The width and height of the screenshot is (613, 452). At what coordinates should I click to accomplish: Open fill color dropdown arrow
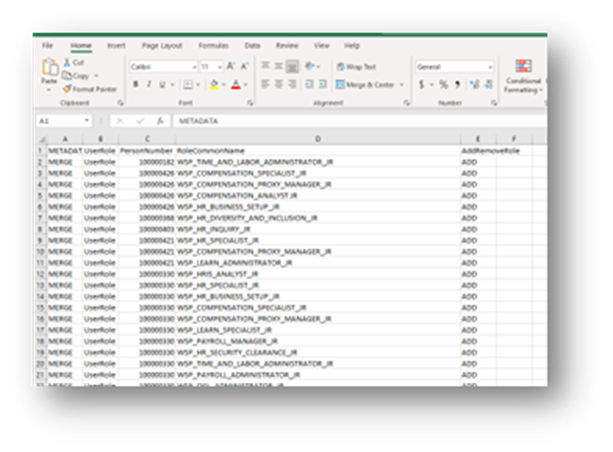pyautogui.click(x=224, y=84)
